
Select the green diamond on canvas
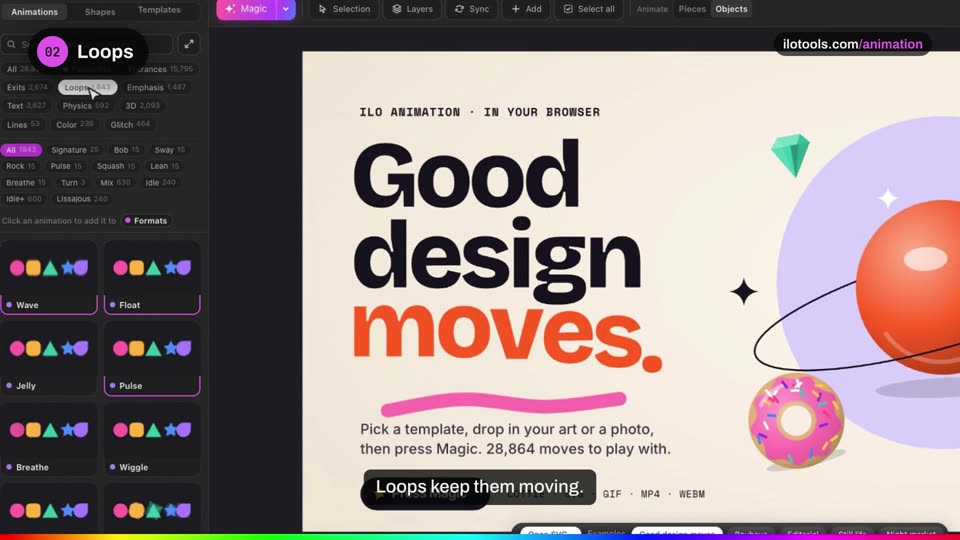(x=790, y=155)
